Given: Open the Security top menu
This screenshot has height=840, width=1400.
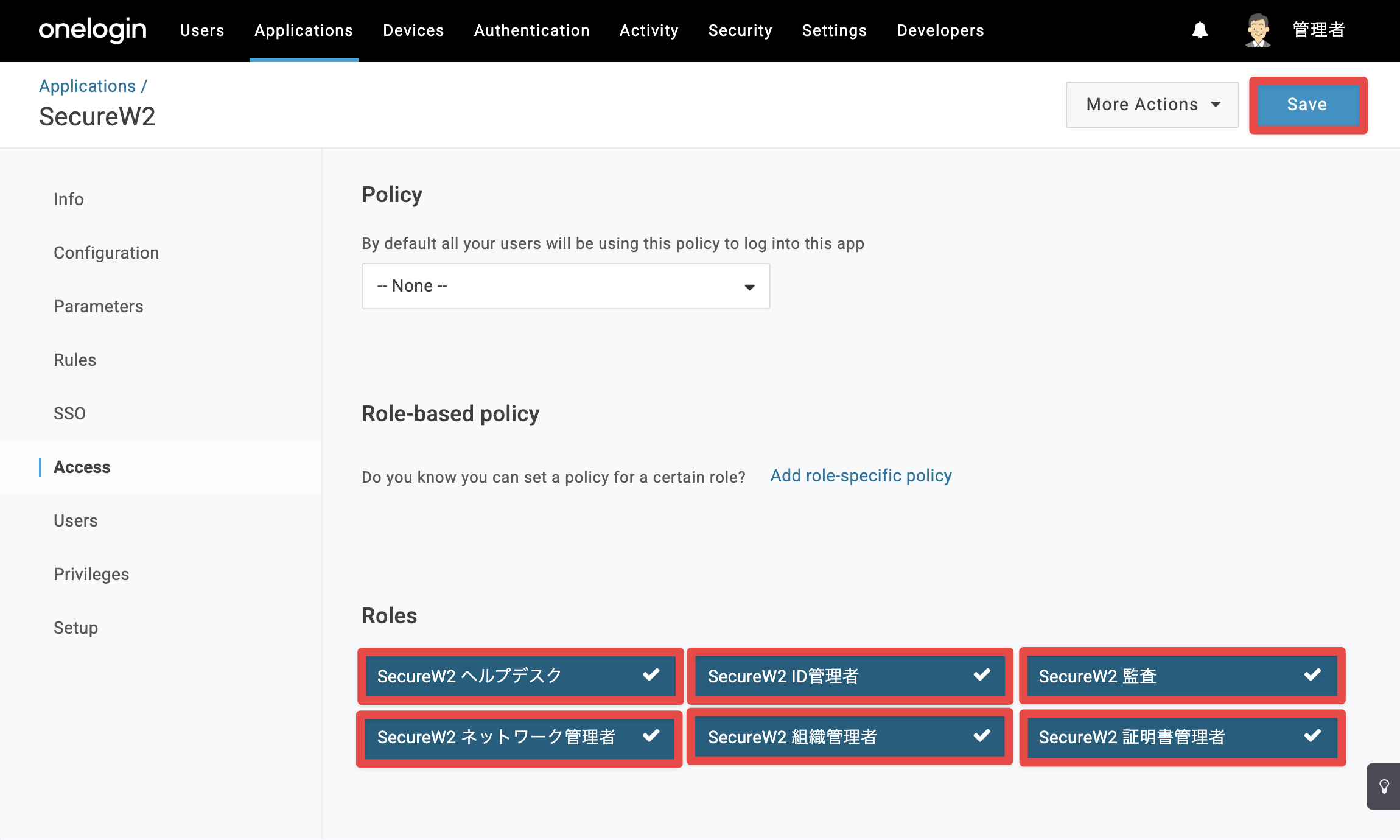Looking at the screenshot, I should click(740, 30).
